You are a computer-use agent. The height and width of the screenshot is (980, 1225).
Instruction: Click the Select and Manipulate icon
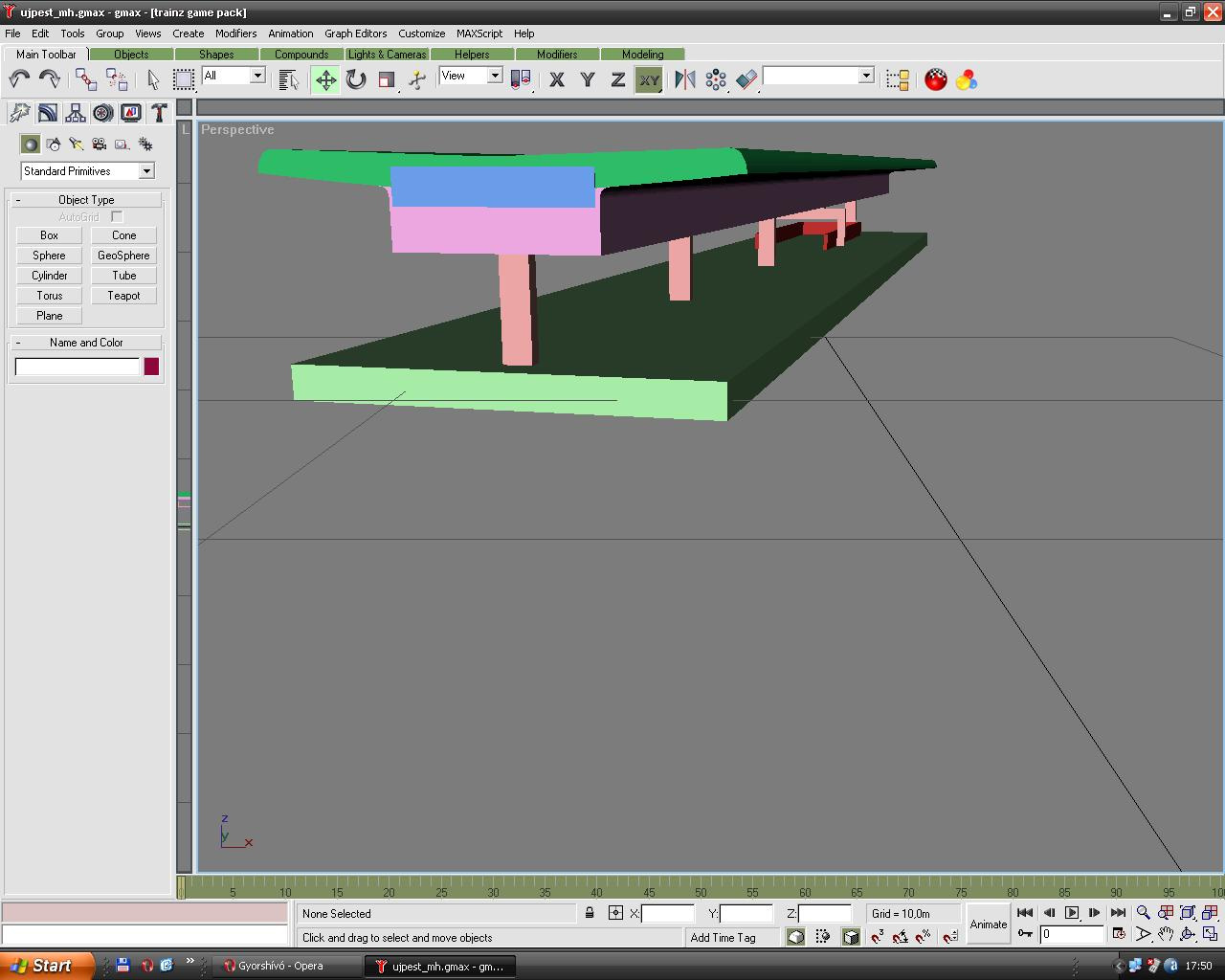[x=417, y=79]
